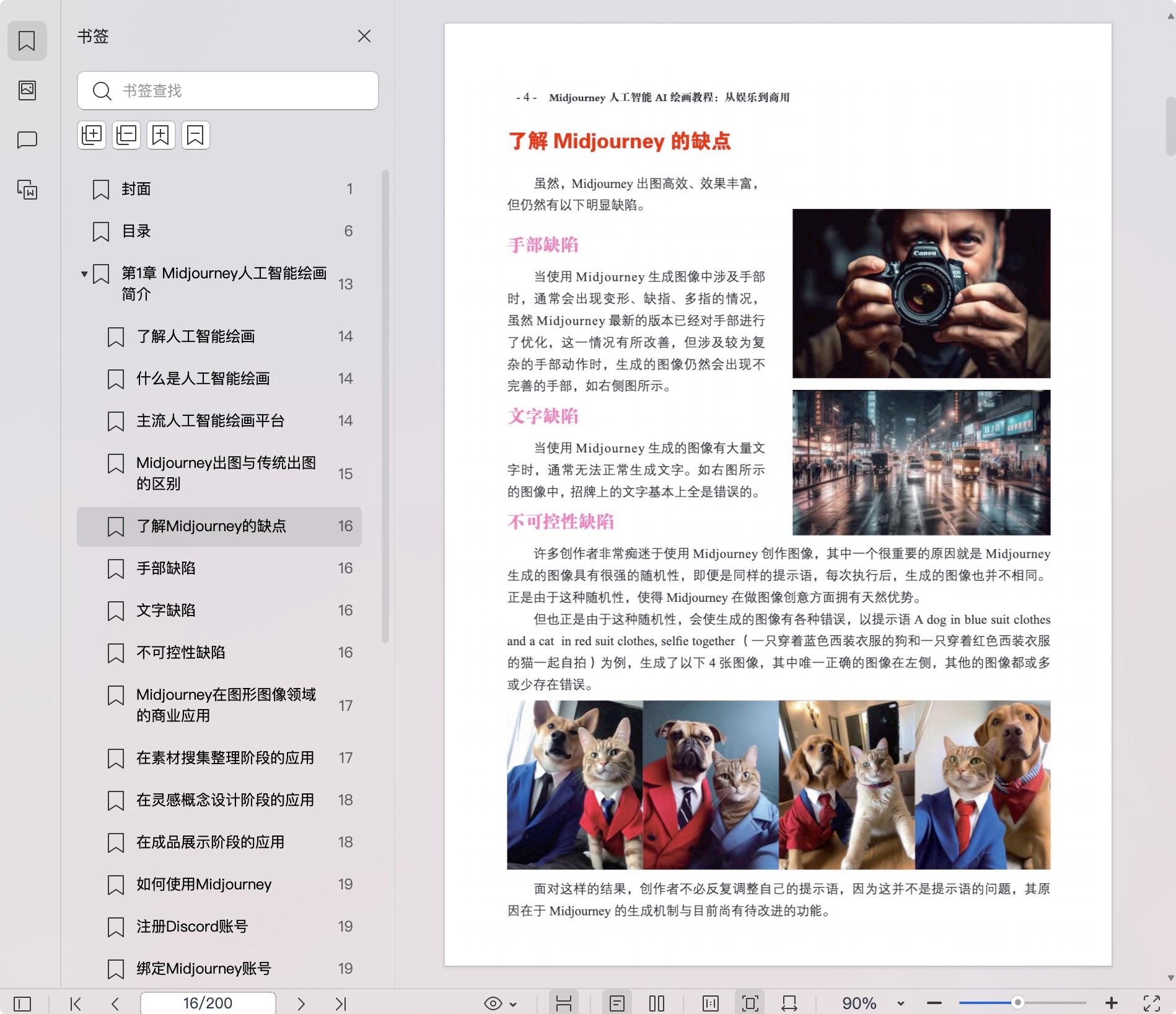The width and height of the screenshot is (1176, 1014).
Task: Go to the previous page
Action: tap(115, 1003)
